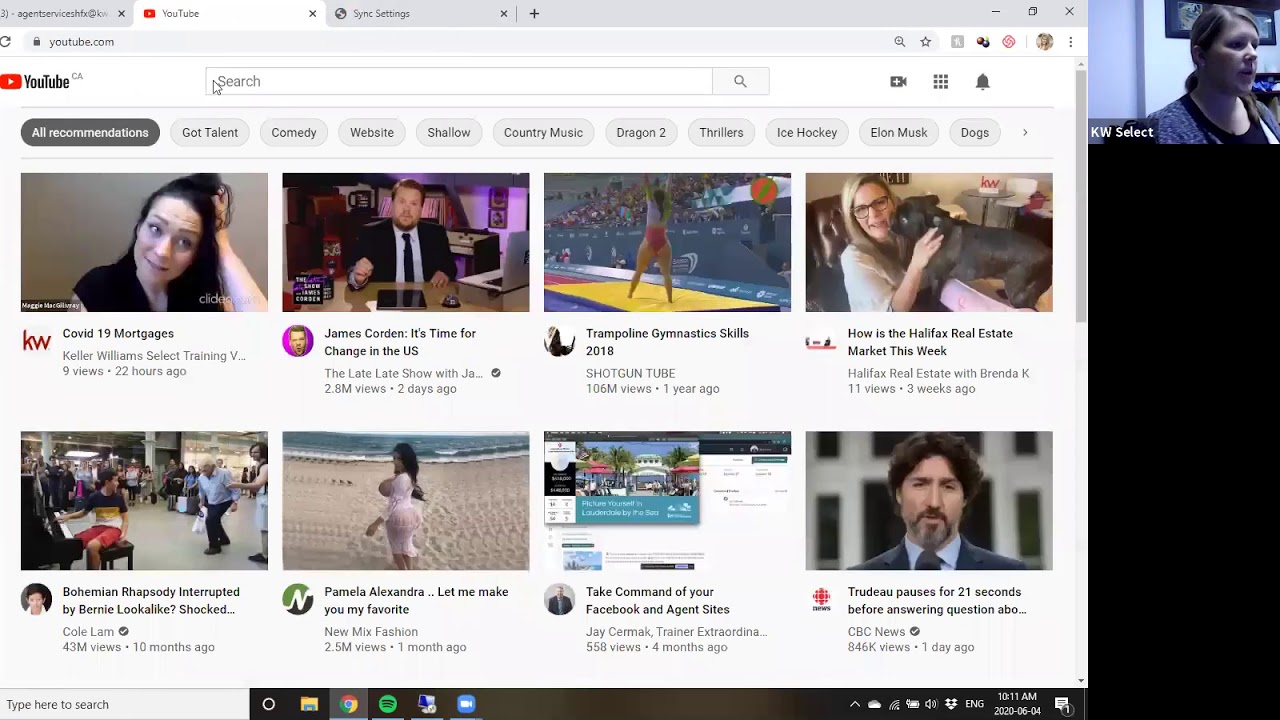Viewport: 1280px width, 720px height.
Task: Click the trampoline gymnastics thumbnail
Action: click(667, 242)
